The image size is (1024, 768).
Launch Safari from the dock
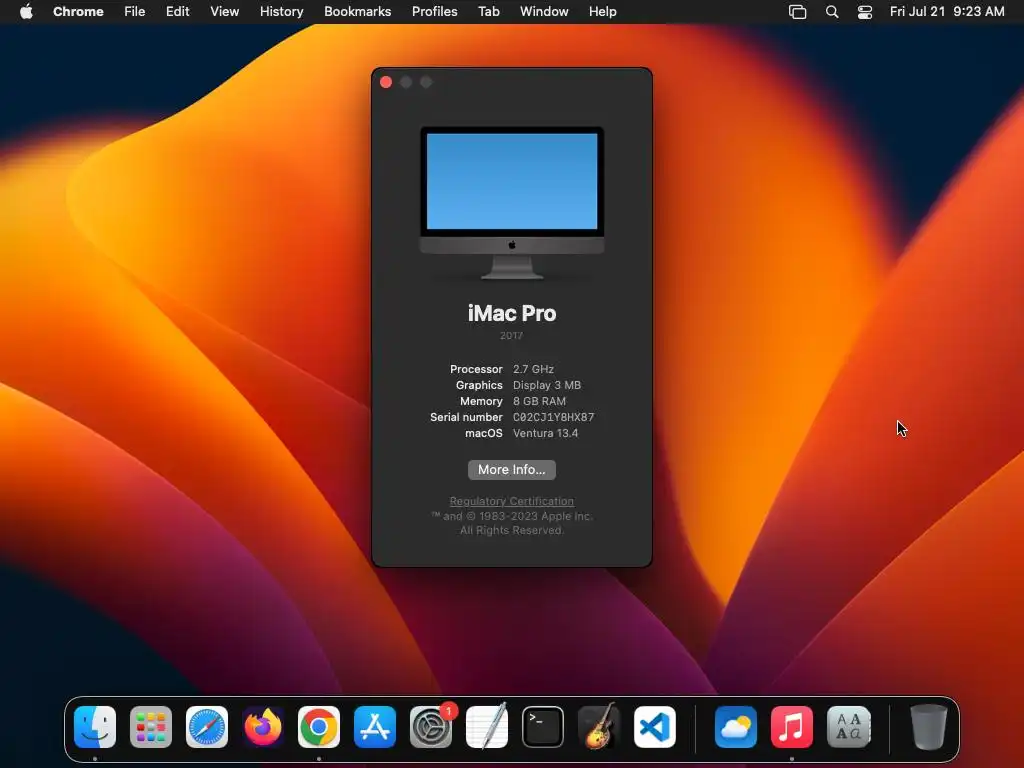[207, 727]
